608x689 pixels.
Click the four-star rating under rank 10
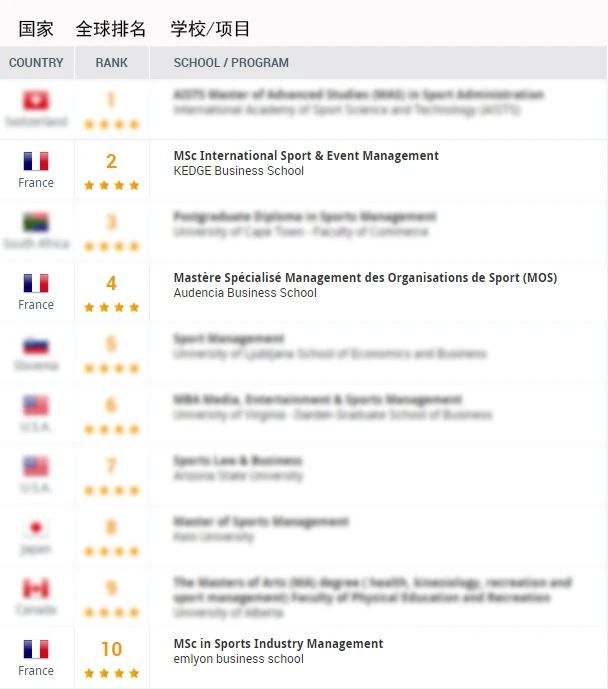tap(112, 673)
